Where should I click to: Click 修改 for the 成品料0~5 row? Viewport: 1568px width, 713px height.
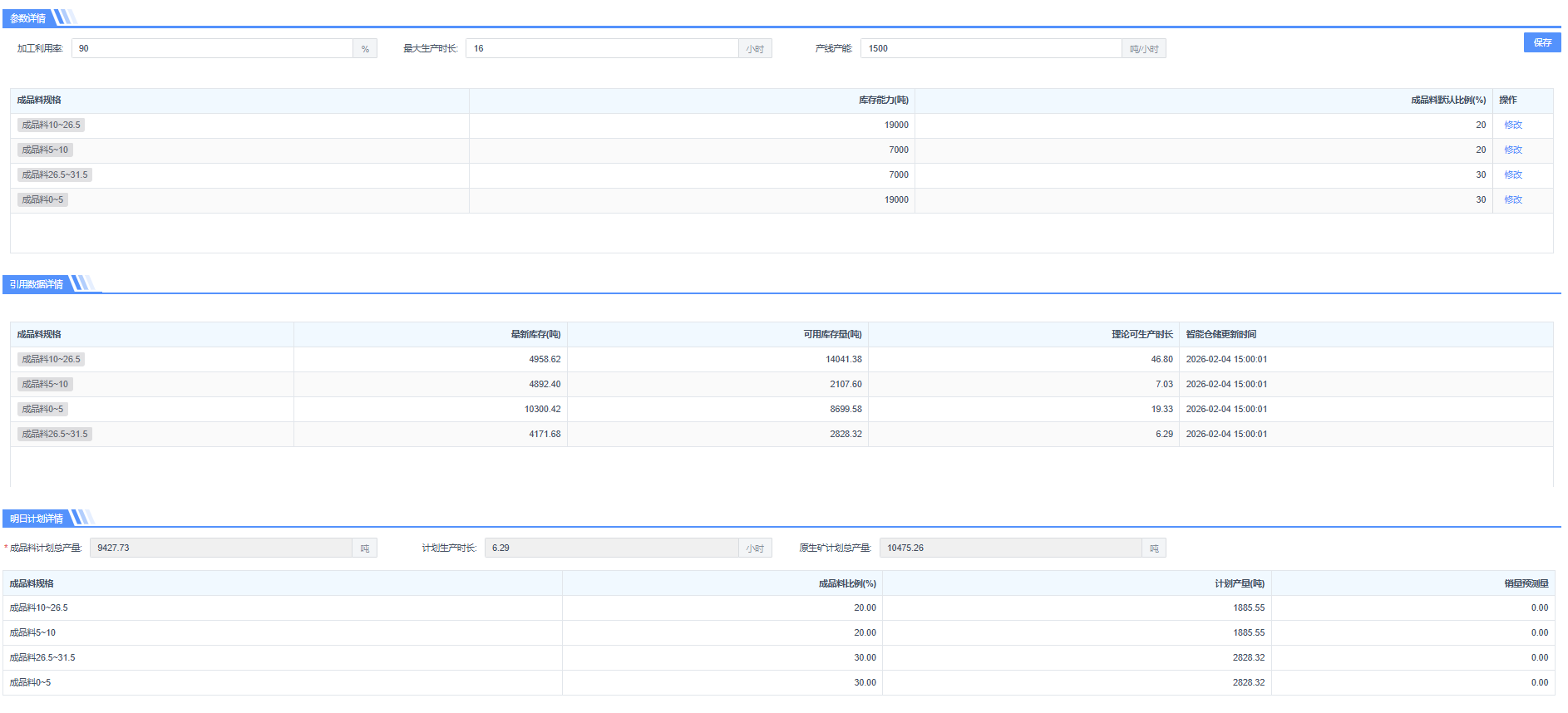1513,200
